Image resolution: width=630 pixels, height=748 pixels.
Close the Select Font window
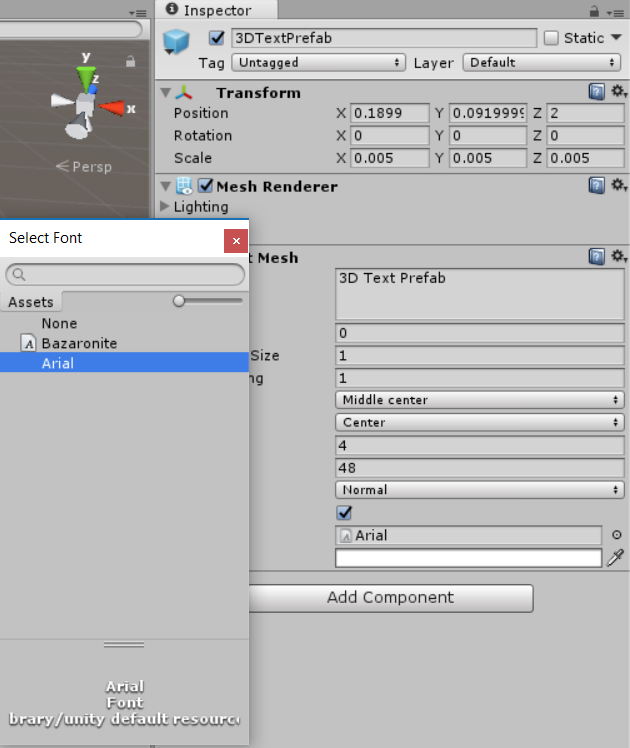[x=236, y=241]
